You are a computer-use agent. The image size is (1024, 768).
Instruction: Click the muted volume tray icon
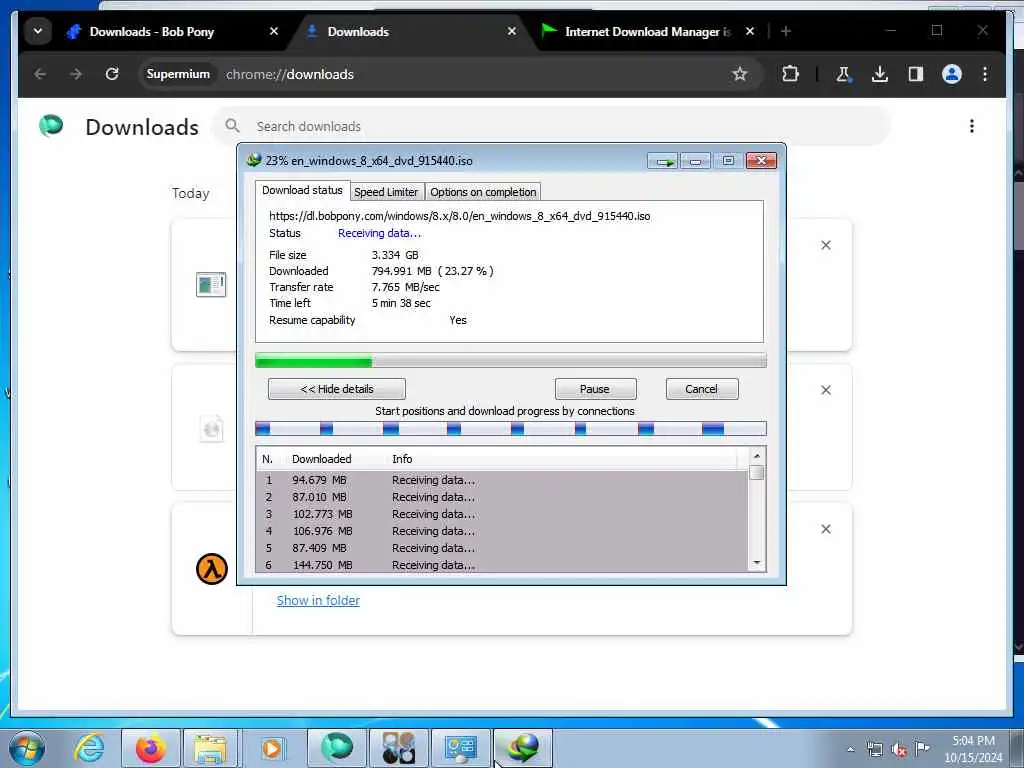899,750
